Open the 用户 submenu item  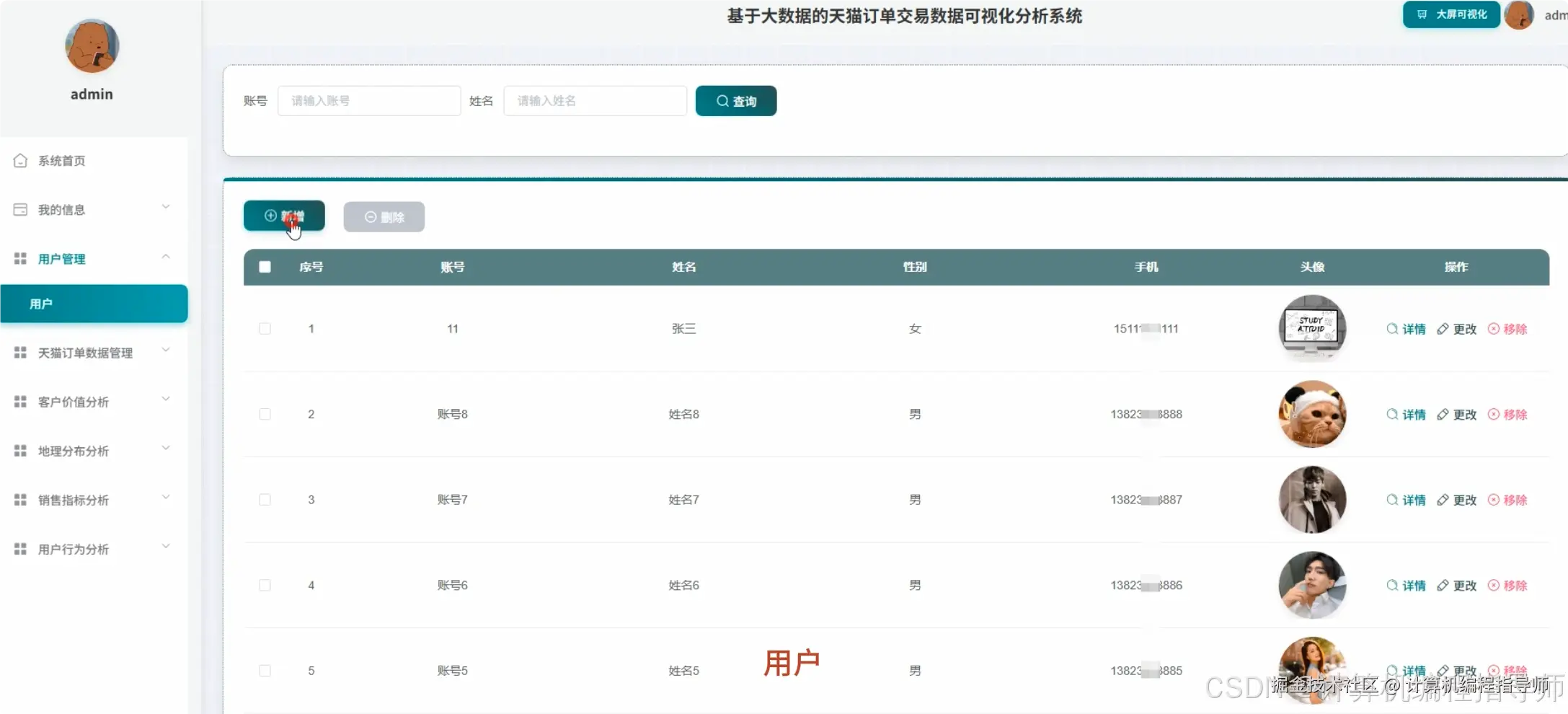pos(41,304)
